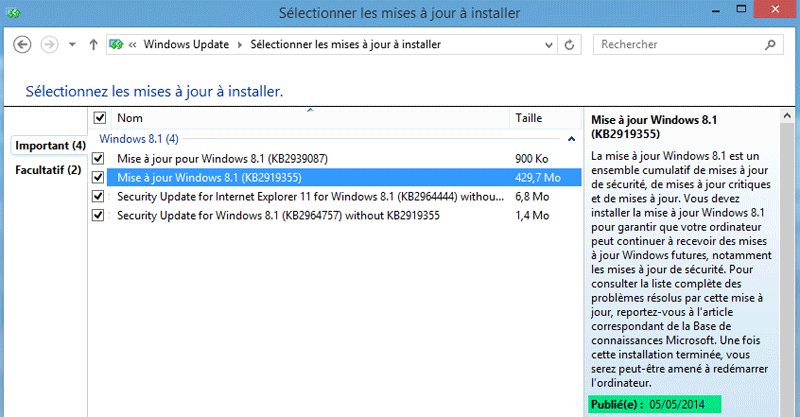Uncheck the Internet Explorer 11 security update checkbox
Viewport: 800px width, 417px height.
98,196
